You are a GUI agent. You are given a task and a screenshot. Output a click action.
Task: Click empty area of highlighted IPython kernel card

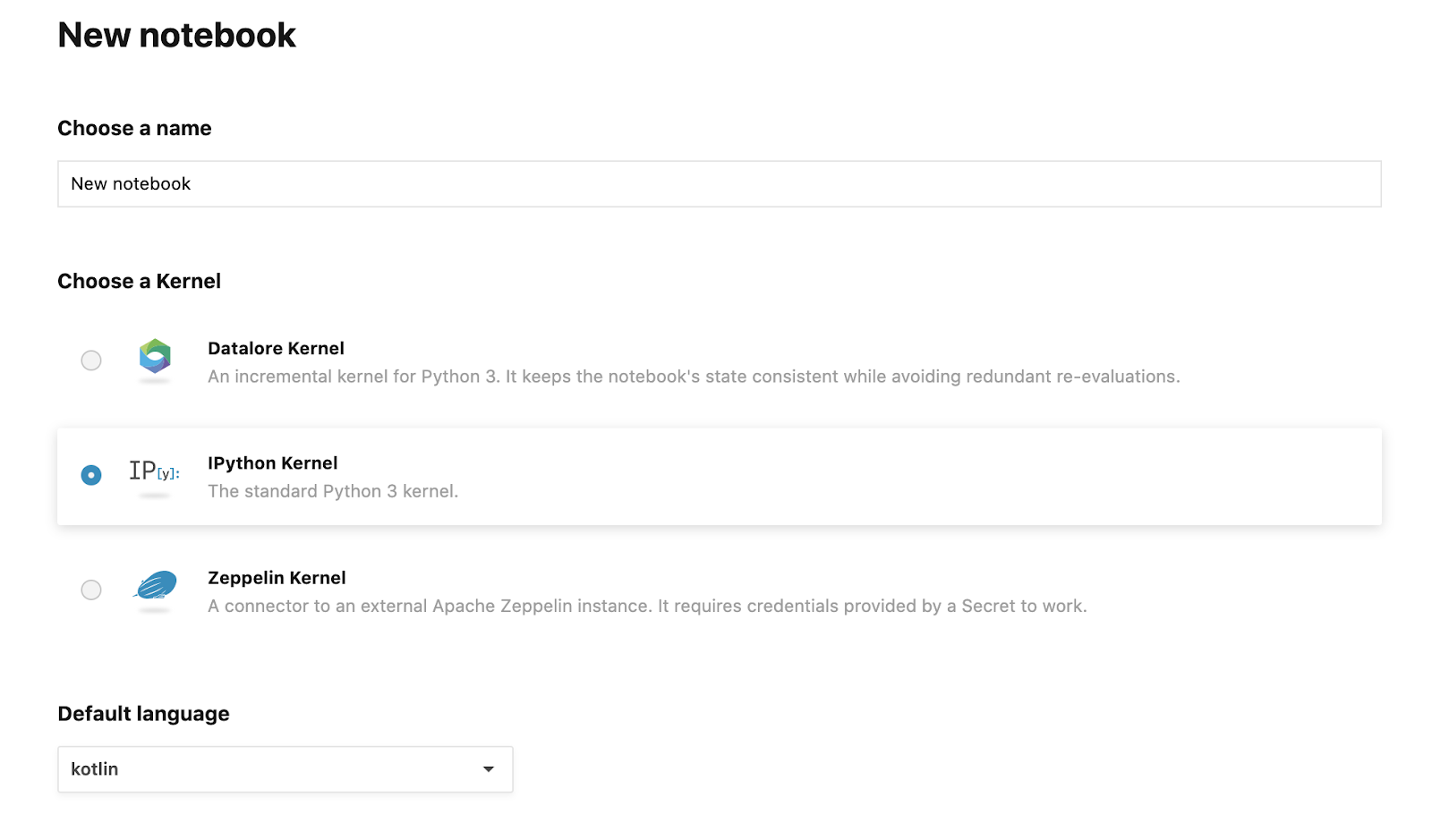coord(895,477)
